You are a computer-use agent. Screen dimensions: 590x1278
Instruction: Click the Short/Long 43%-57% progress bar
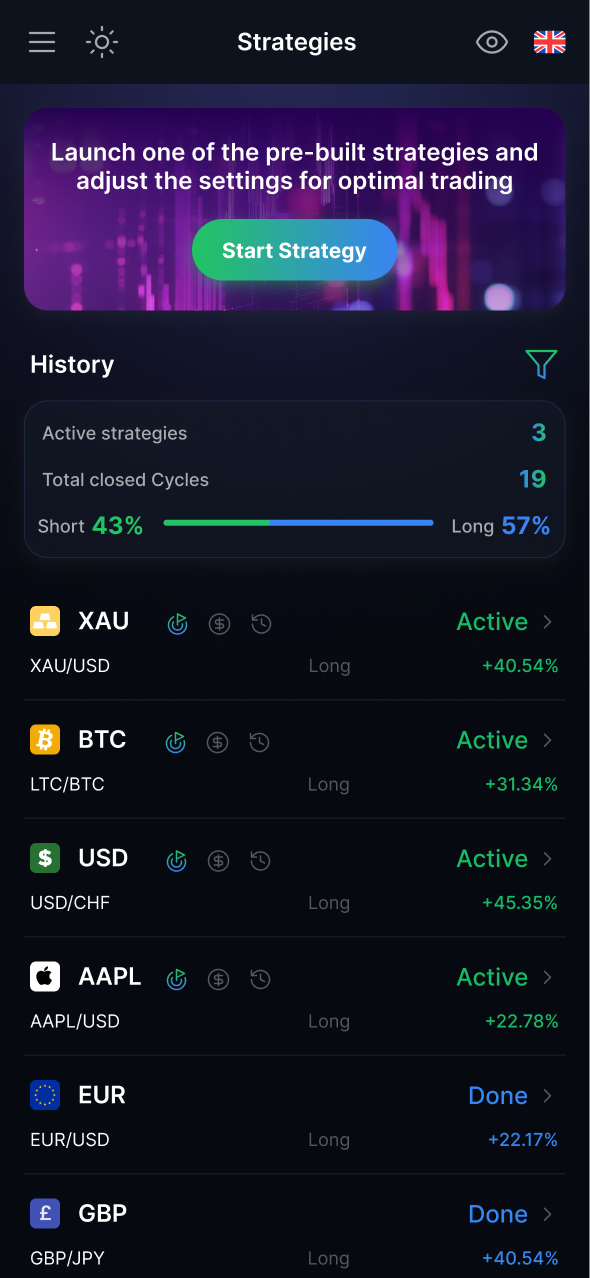pyautogui.click(x=298, y=521)
